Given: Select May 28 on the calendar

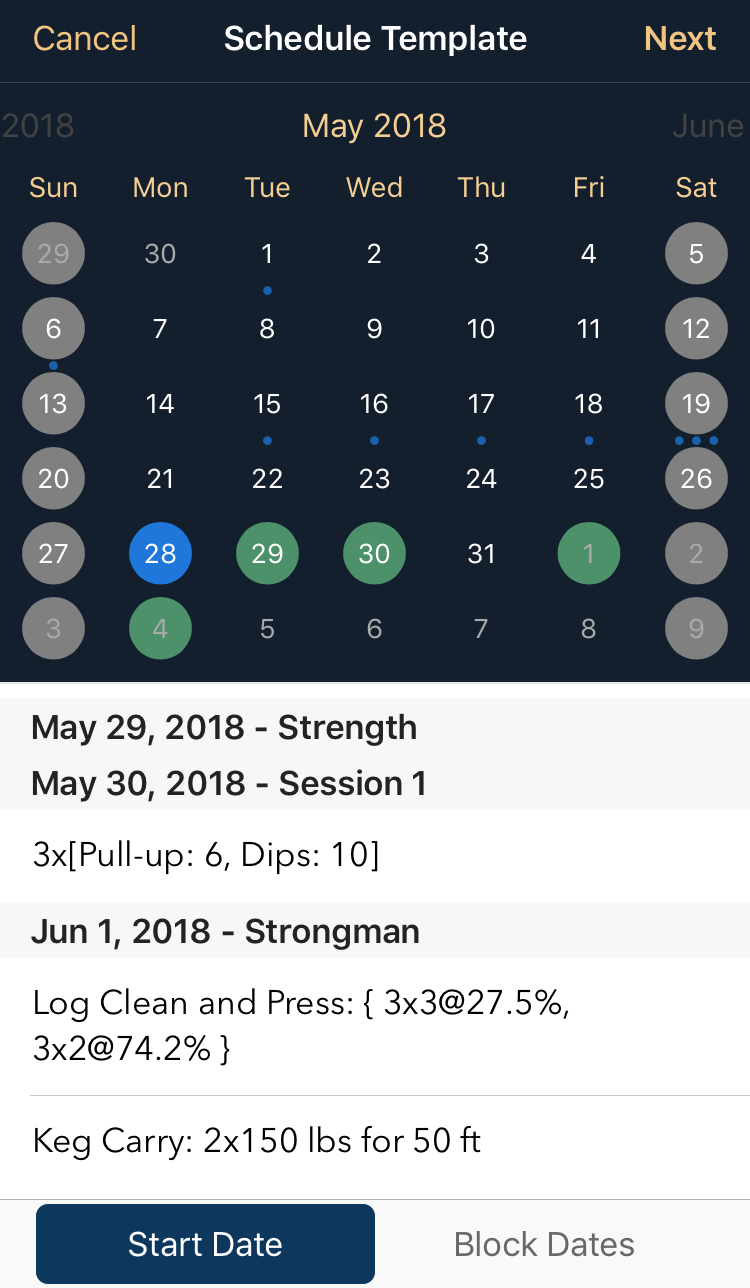Looking at the screenshot, I should pyautogui.click(x=160, y=553).
